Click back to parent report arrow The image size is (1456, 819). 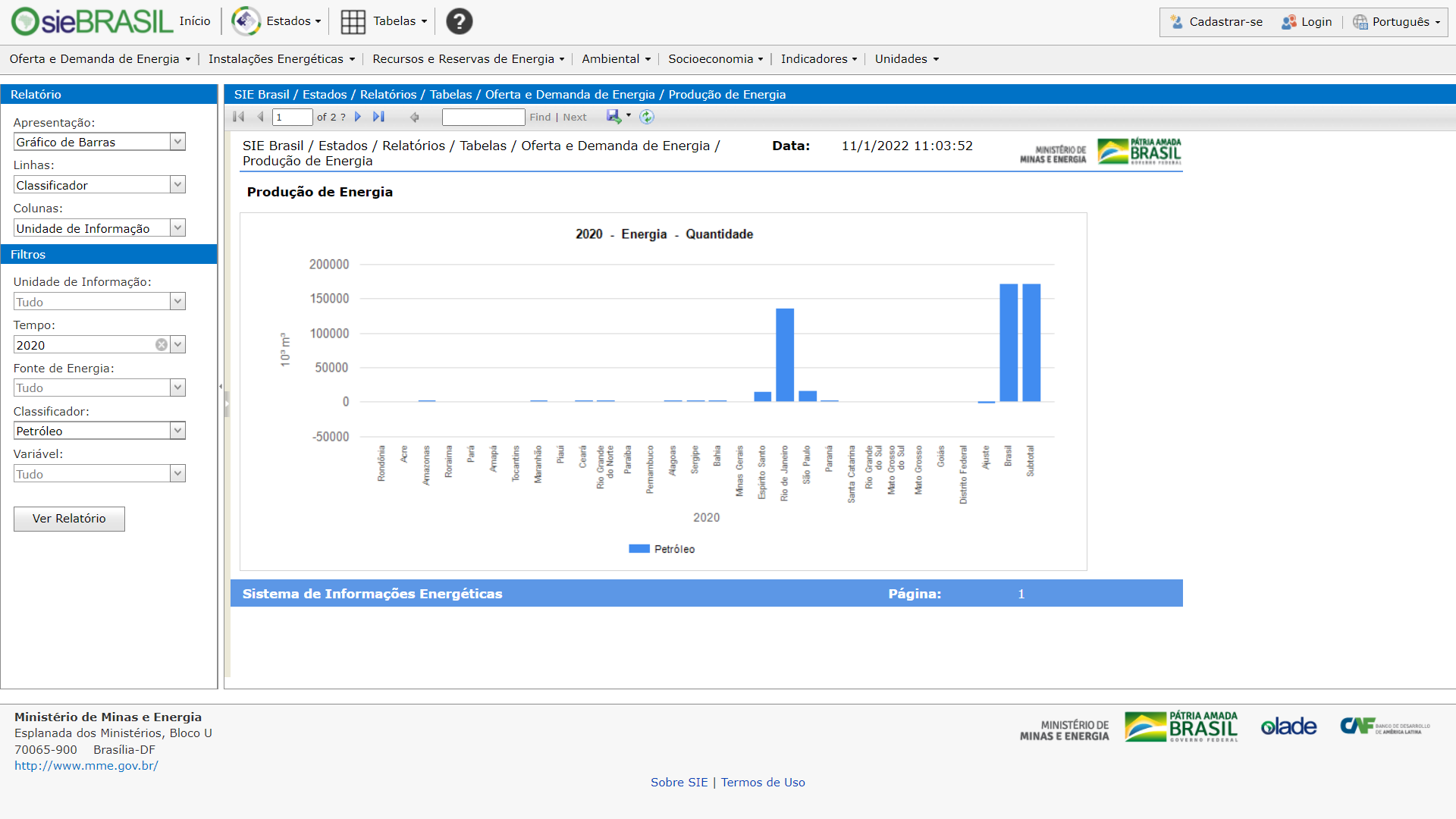[414, 117]
